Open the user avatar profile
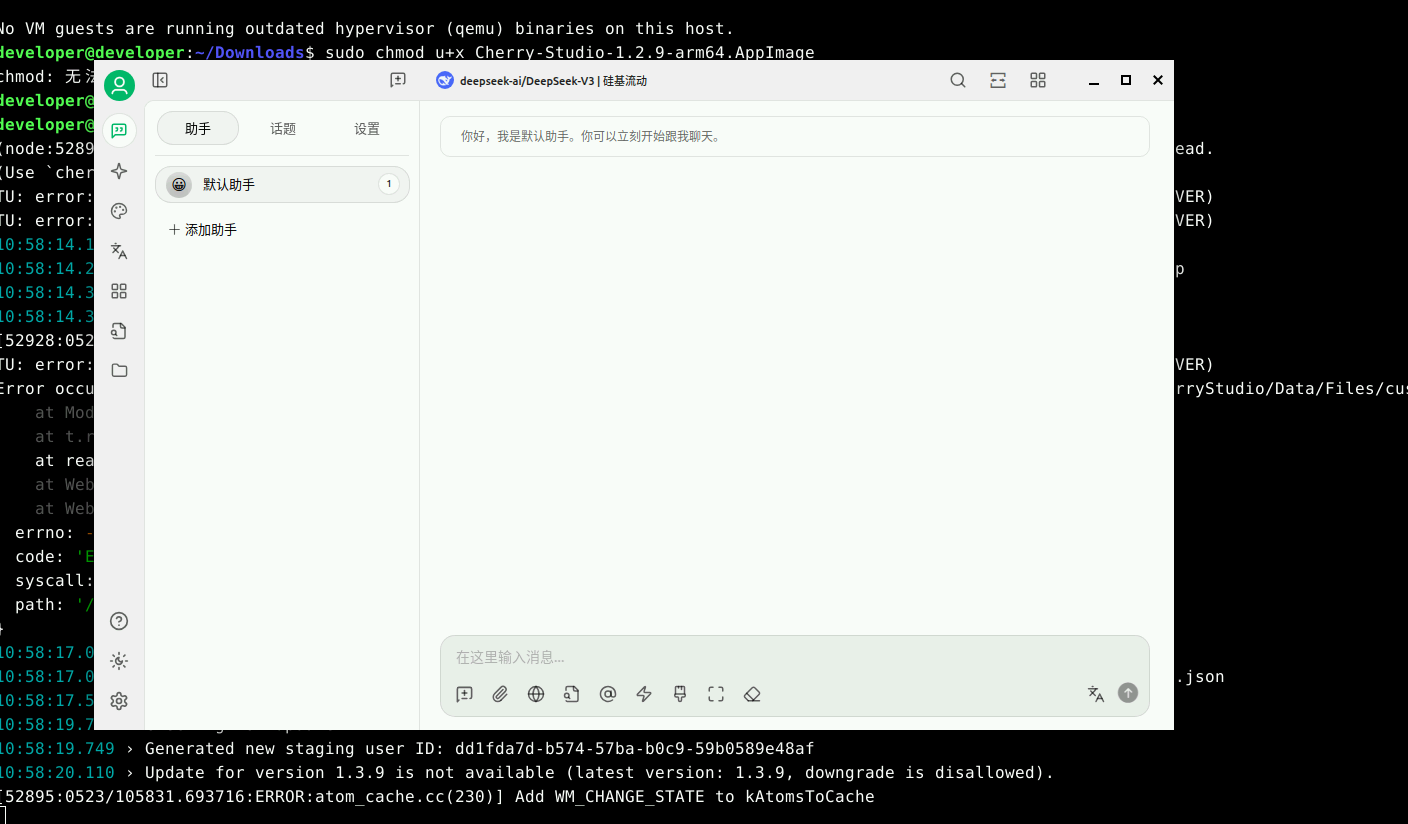Image resolution: width=1408 pixels, height=824 pixels. (119, 86)
